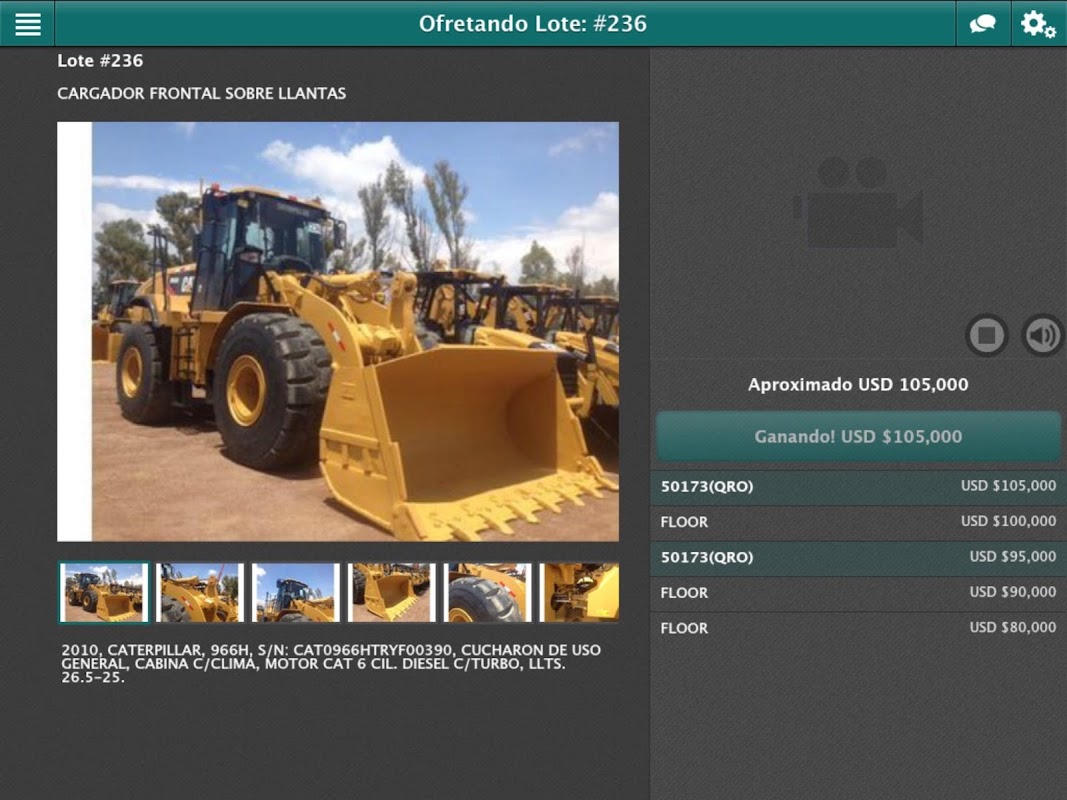Select the third thumbnail with blue cab

click(295, 593)
